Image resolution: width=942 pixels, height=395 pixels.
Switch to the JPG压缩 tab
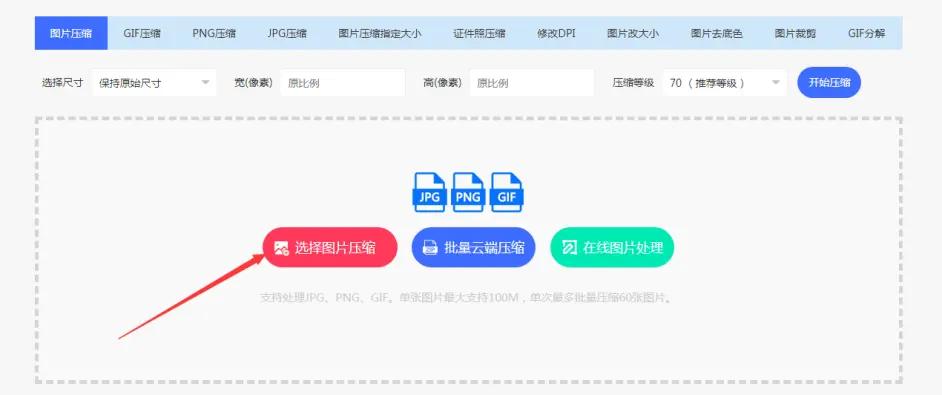287,33
